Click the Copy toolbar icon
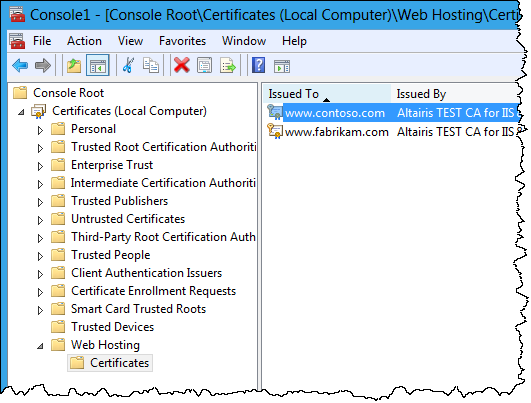 pyautogui.click(x=151, y=65)
